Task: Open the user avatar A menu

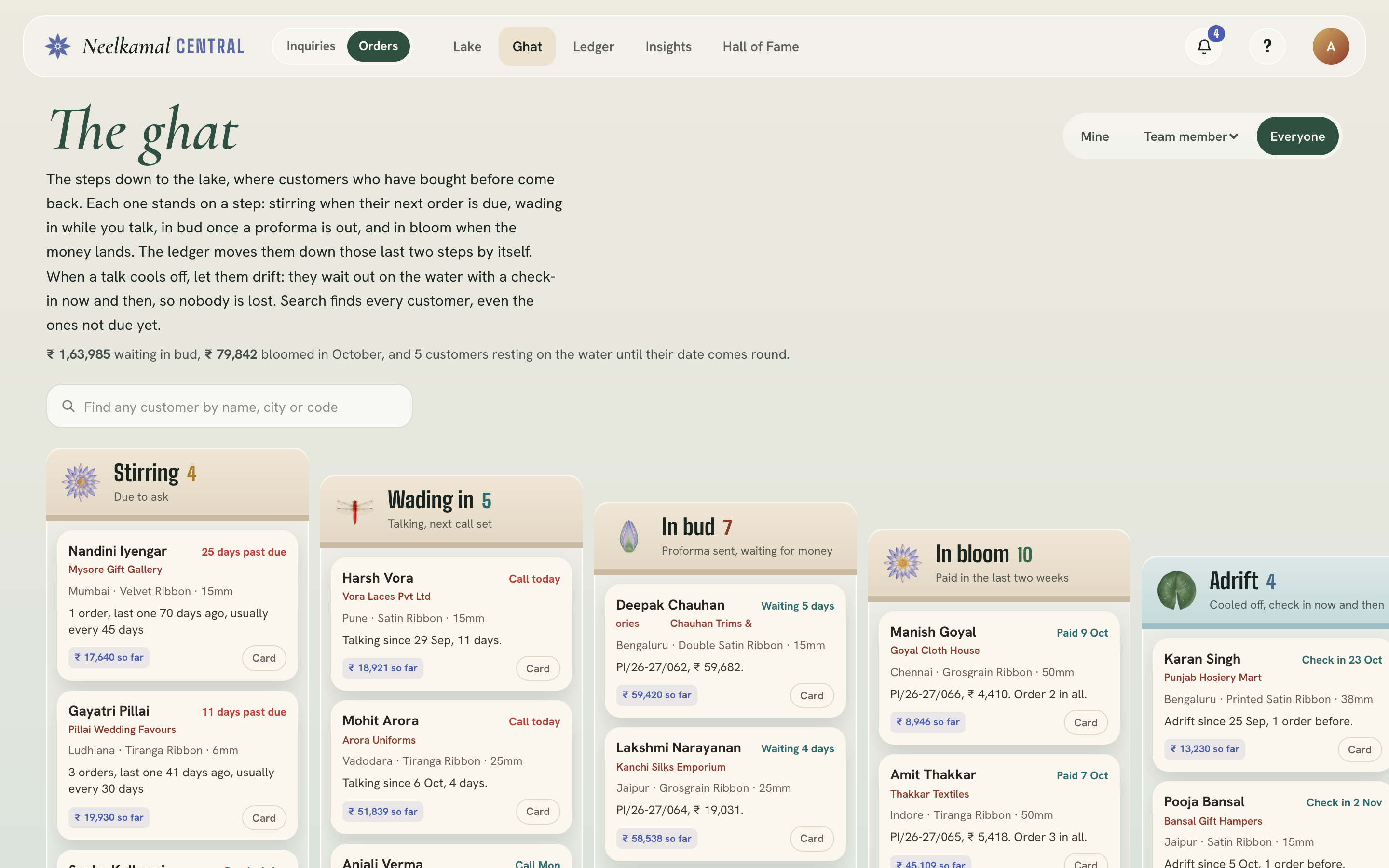Action: pyautogui.click(x=1331, y=46)
